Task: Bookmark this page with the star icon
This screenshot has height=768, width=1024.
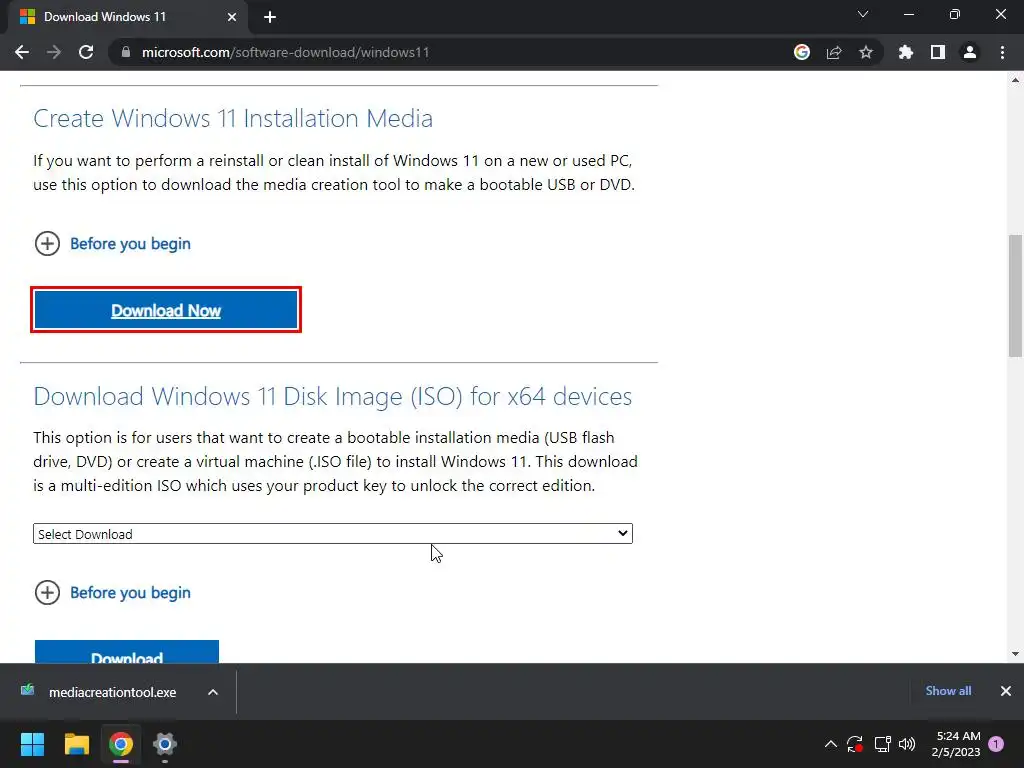Action: click(866, 52)
